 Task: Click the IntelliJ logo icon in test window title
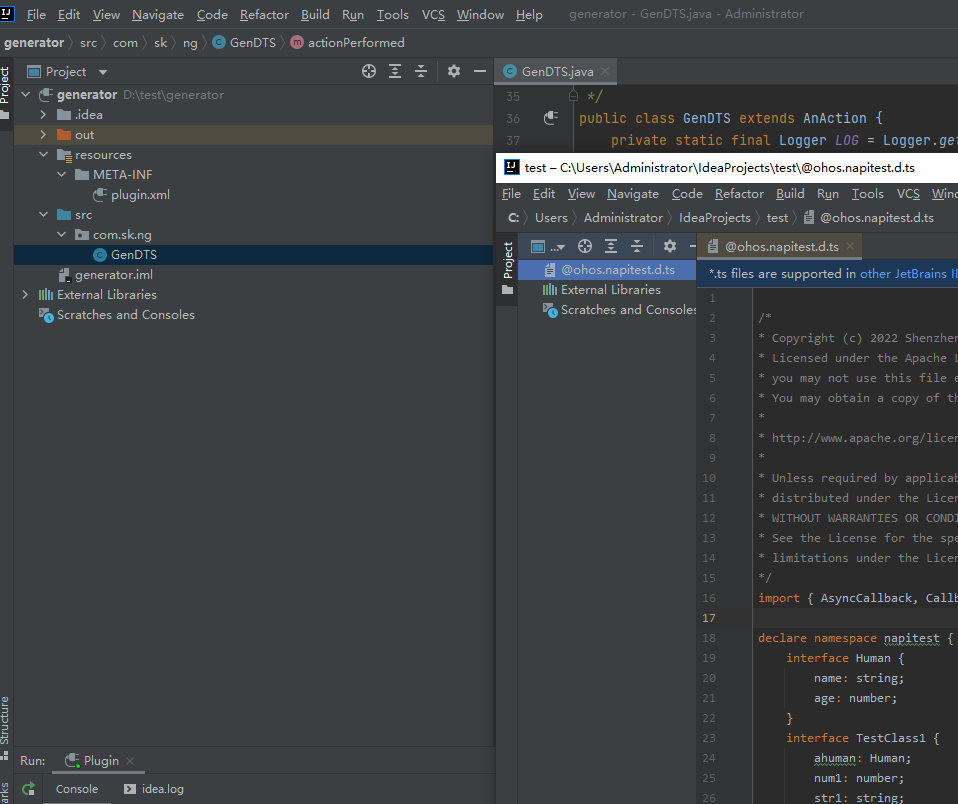(511, 167)
